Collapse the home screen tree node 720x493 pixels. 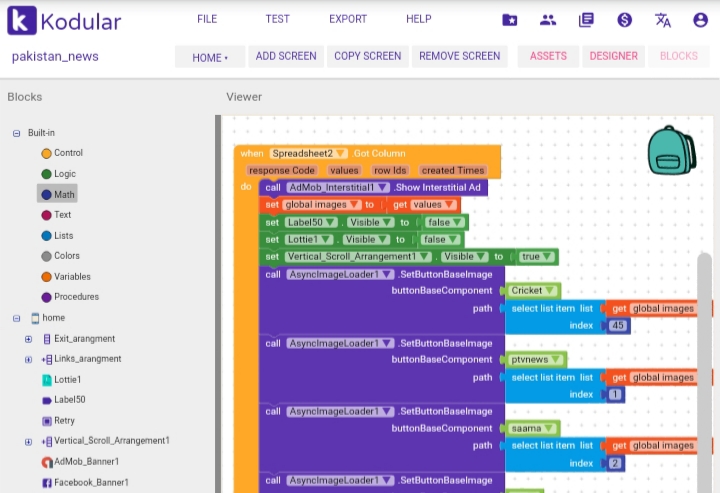coord(17,318)
